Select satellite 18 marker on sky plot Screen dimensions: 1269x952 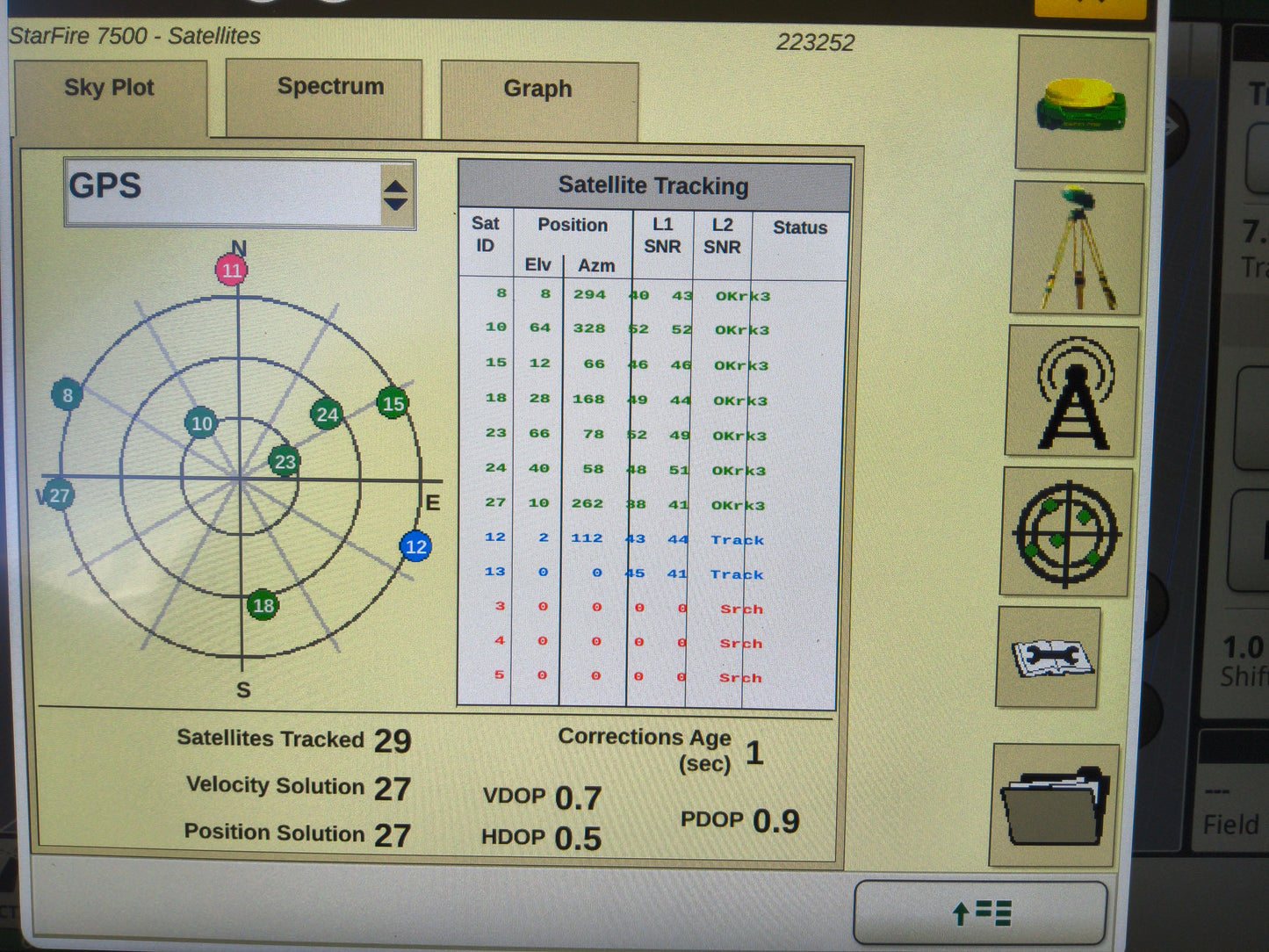(x=263, y=605)
